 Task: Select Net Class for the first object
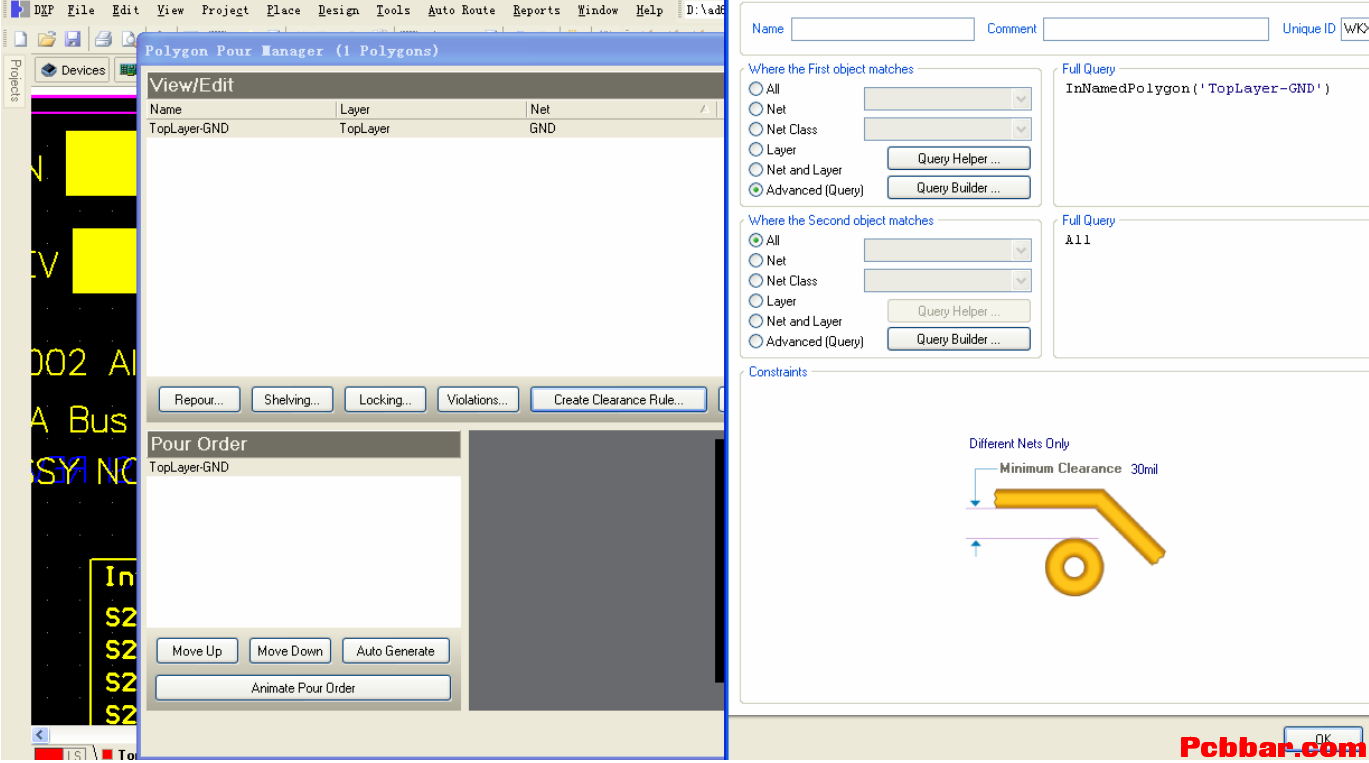756,129
